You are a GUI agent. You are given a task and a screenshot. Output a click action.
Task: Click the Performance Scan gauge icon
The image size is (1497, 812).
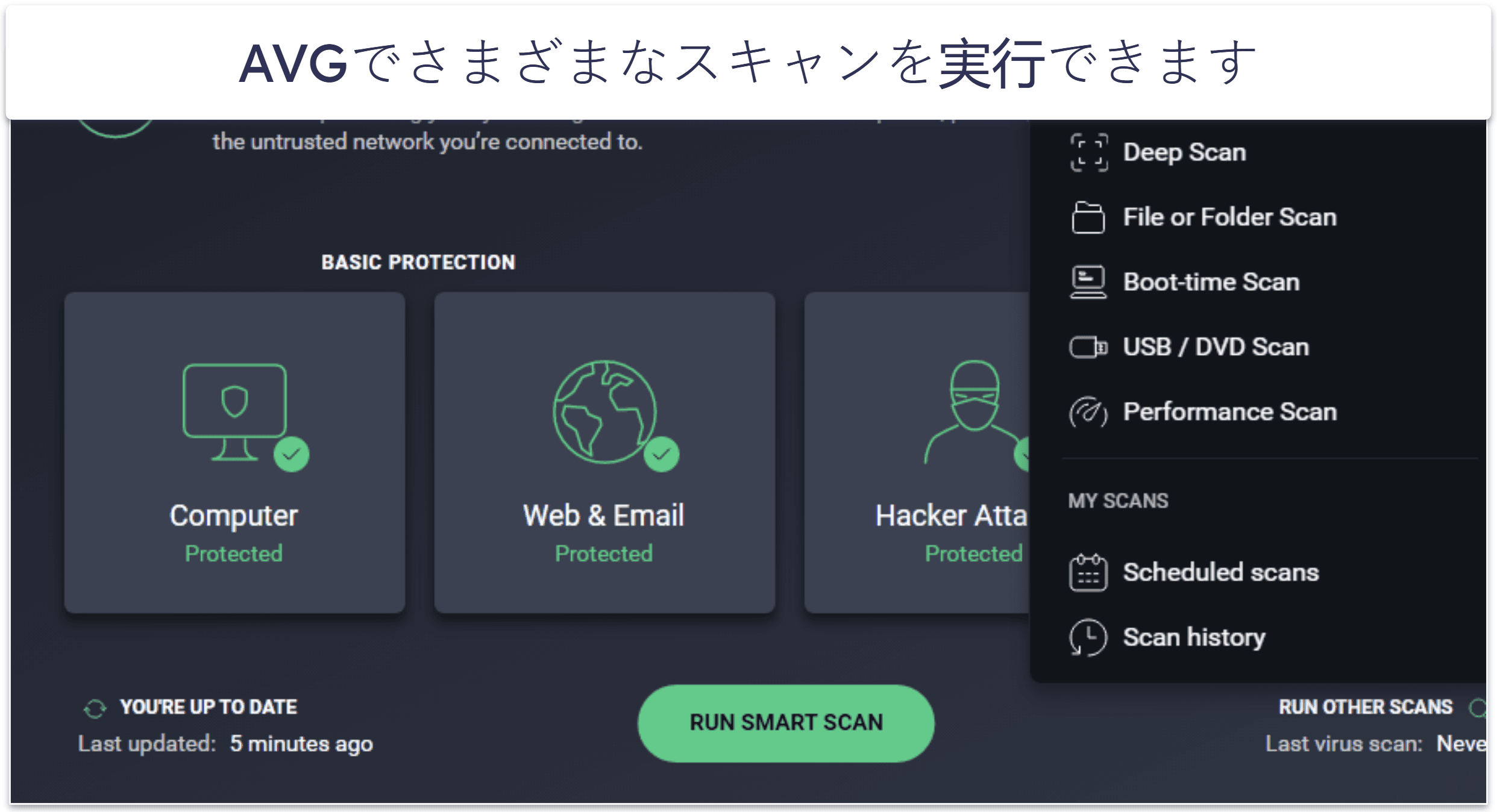point(1088,412)
